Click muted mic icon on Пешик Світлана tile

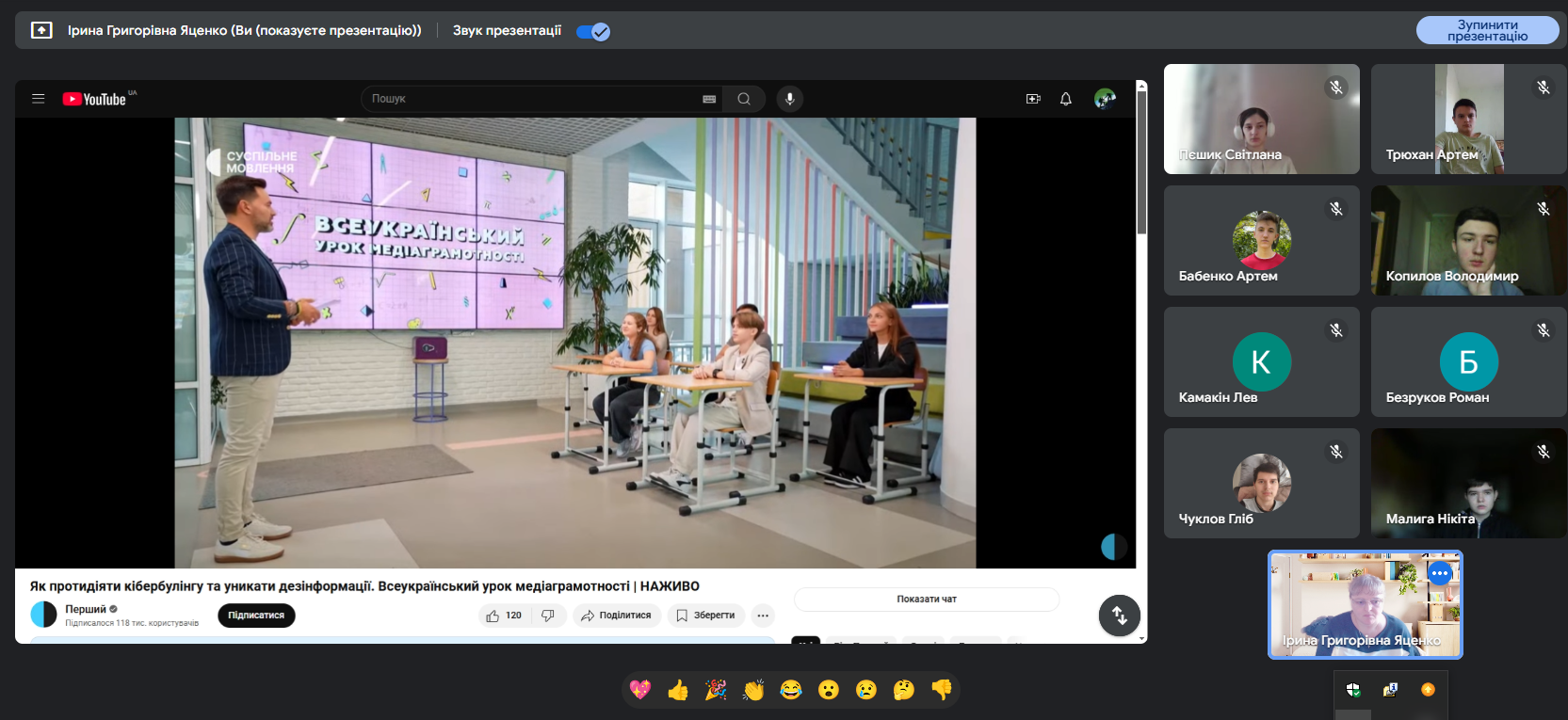[x=1336, y=88]
